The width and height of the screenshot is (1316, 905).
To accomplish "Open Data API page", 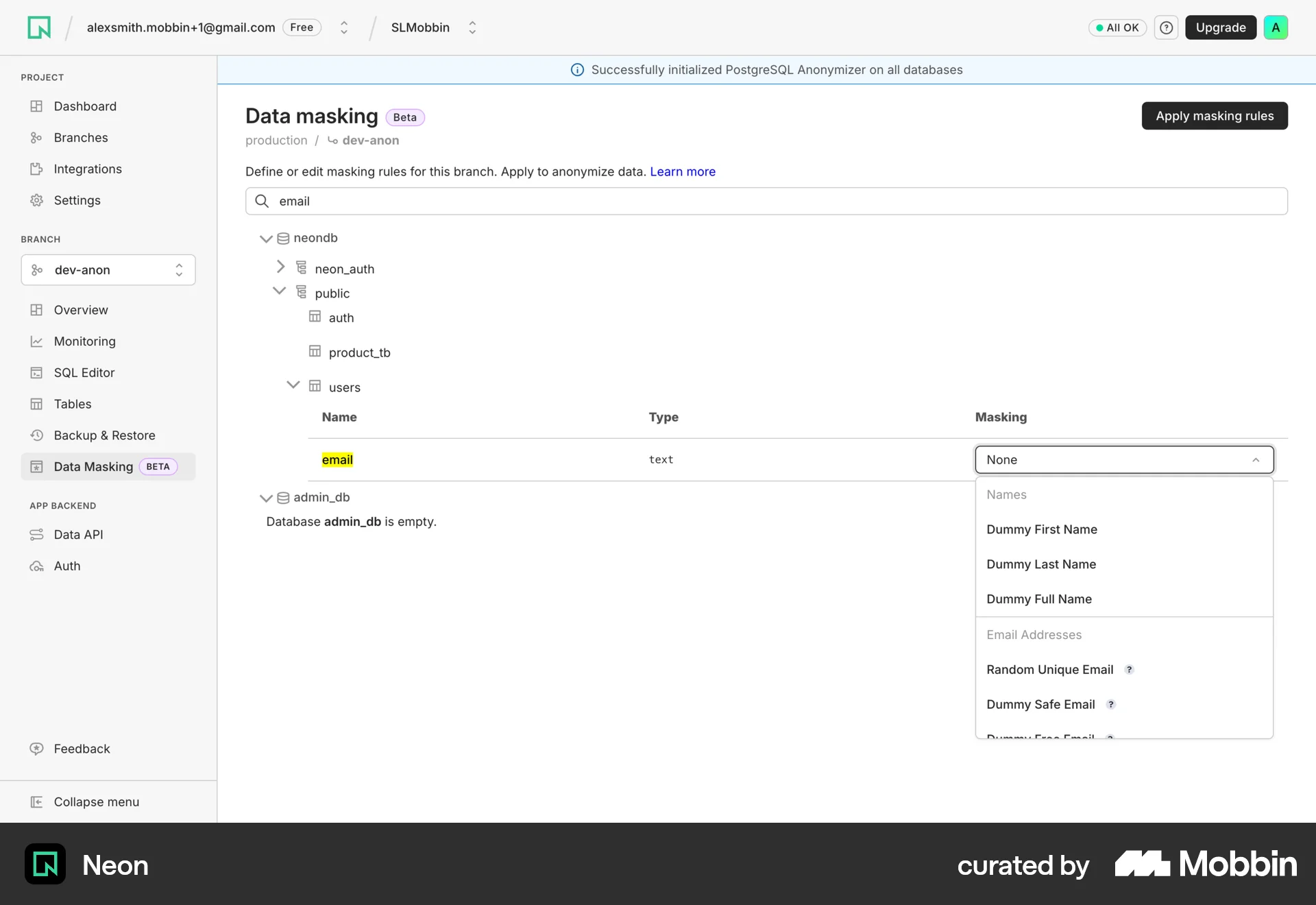I will 108,535.
